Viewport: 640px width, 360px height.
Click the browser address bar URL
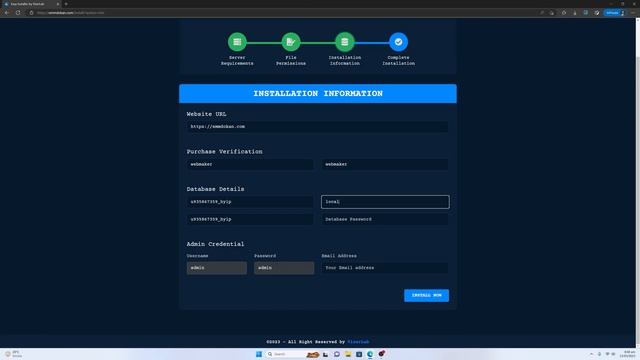click(70, 13)
